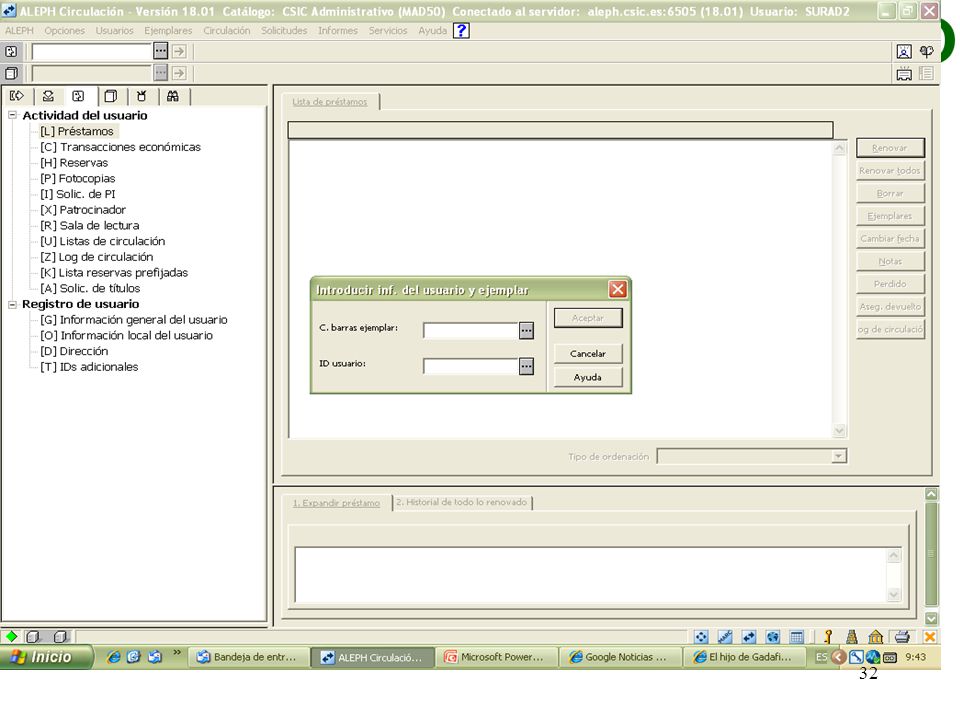The height and width of the screenshot is (720, 960).
Task: Select [Z] Log de circulación in tree
Action: 97,257
